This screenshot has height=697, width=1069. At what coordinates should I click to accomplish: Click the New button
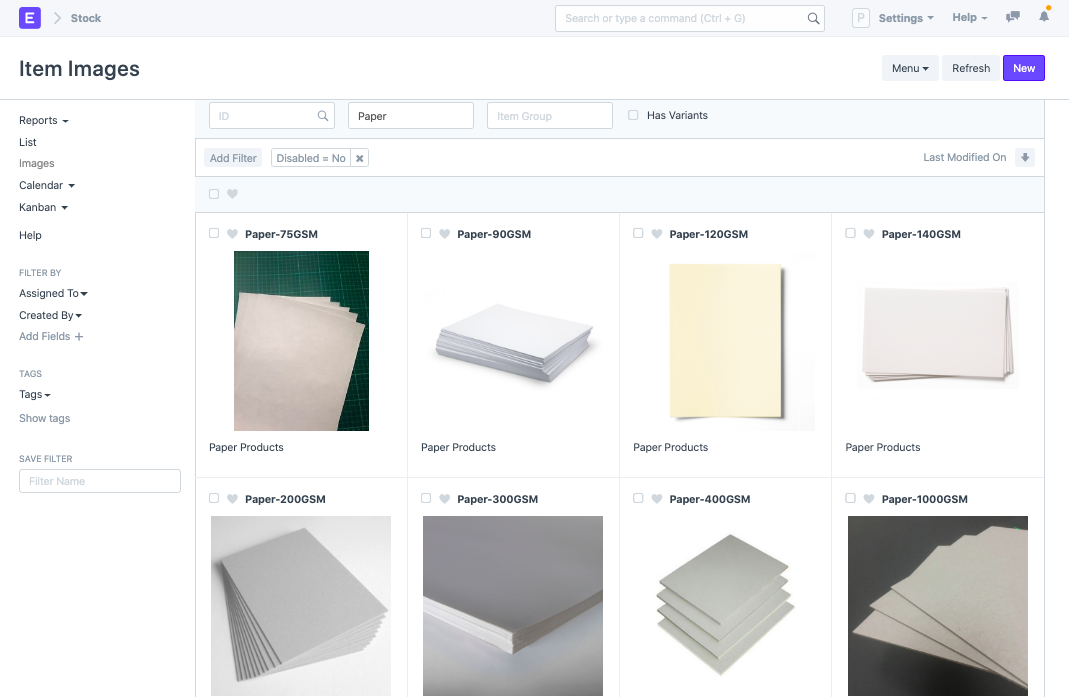click(x=1023, y=68)
